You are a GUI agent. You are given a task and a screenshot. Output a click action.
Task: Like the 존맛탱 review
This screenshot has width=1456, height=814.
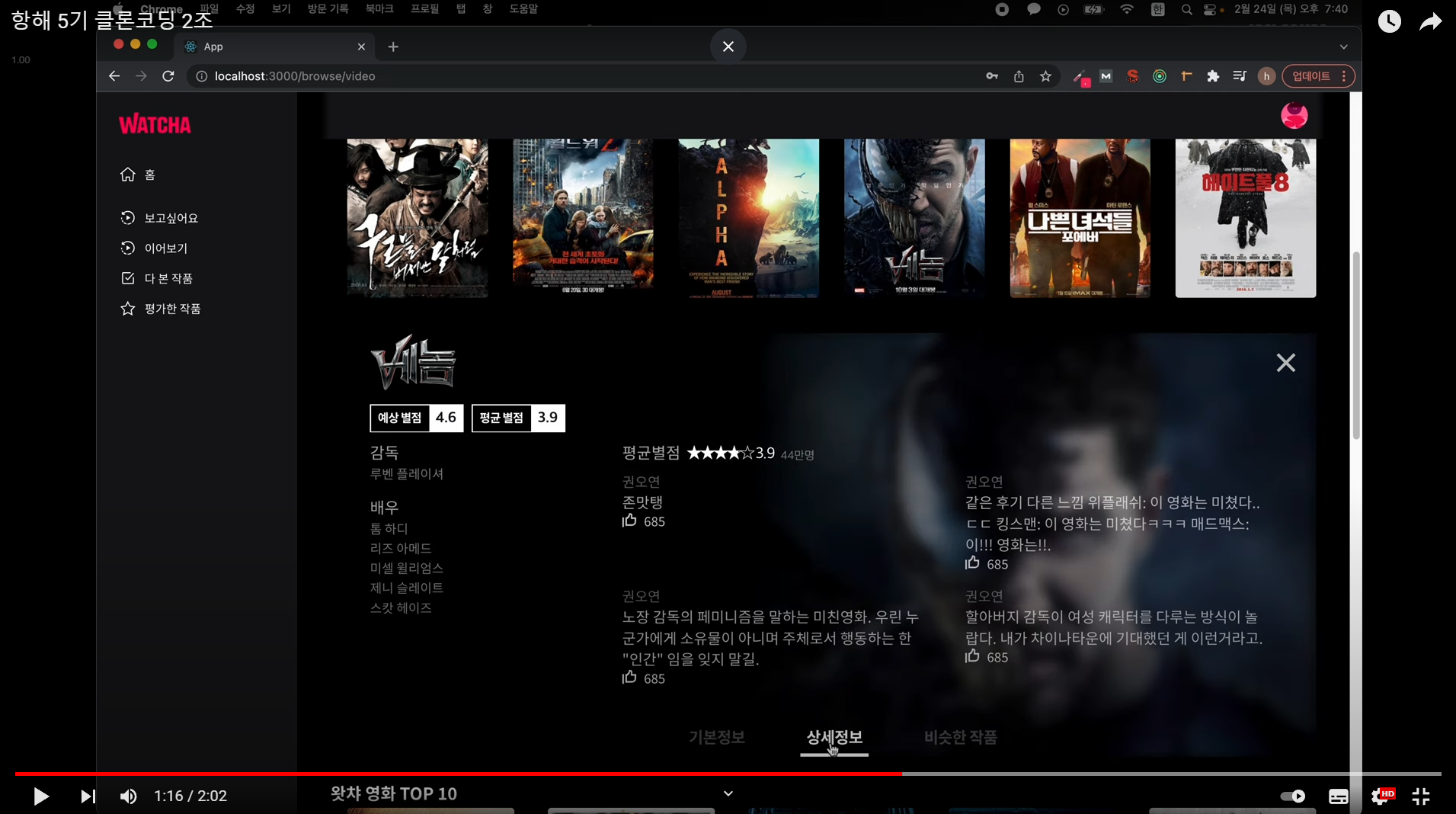(629, 521)
